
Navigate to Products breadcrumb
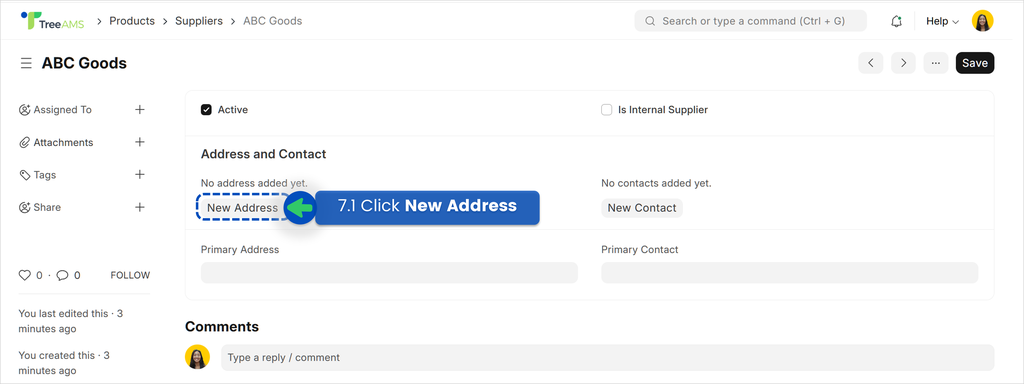[x=132, y=21]
